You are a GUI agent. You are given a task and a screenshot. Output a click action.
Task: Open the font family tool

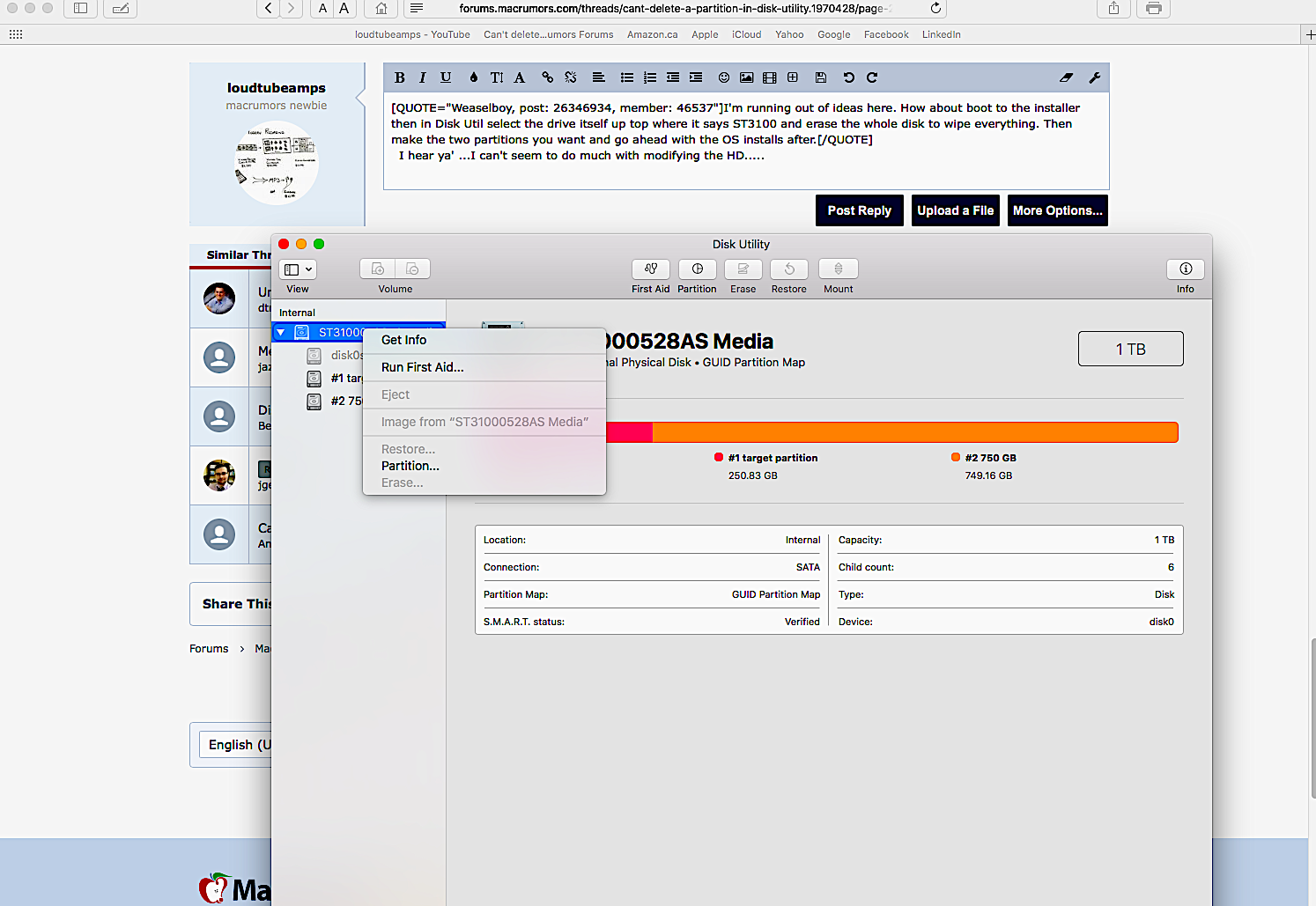point(520,77)
